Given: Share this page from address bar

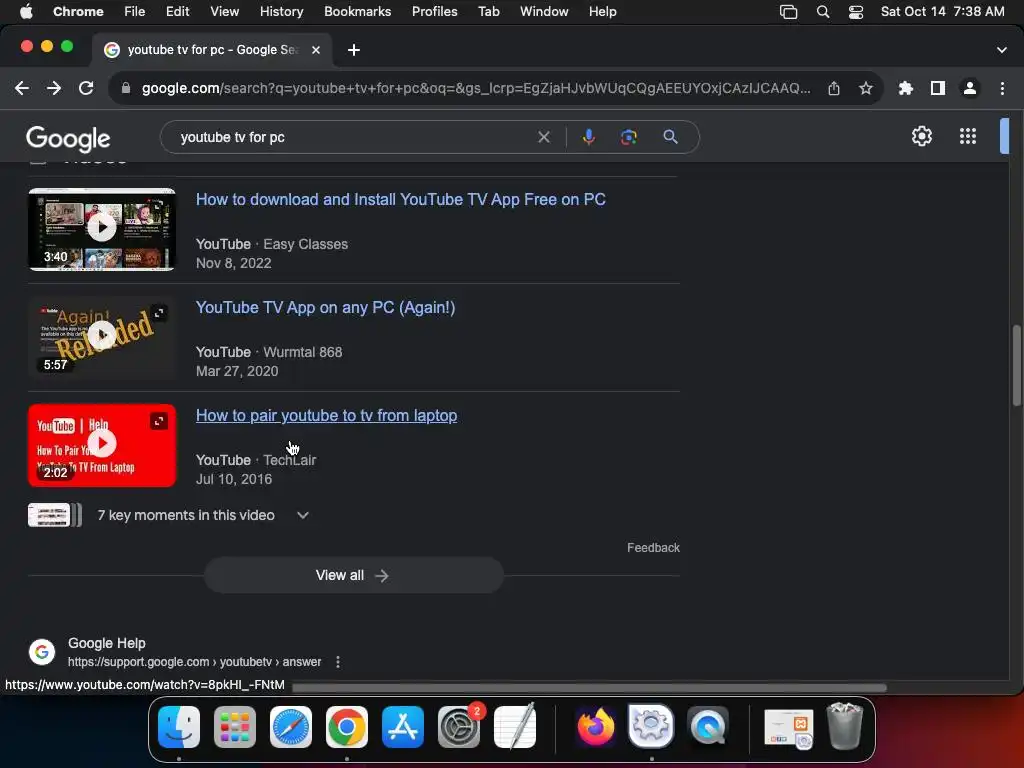Looking at the screenshot, I should click(834, 88).
